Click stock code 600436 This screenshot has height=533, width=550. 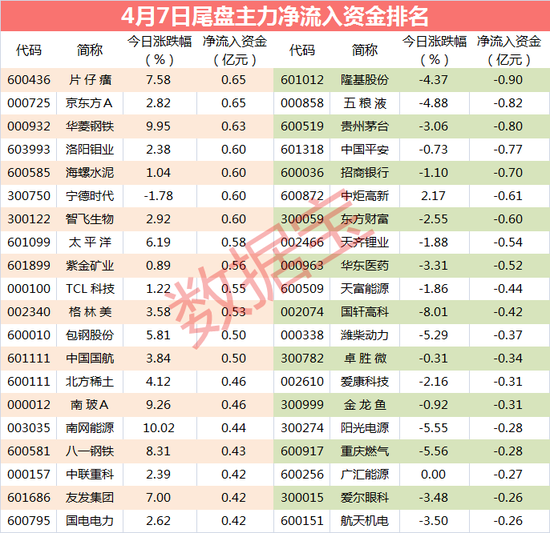point(29,80)
